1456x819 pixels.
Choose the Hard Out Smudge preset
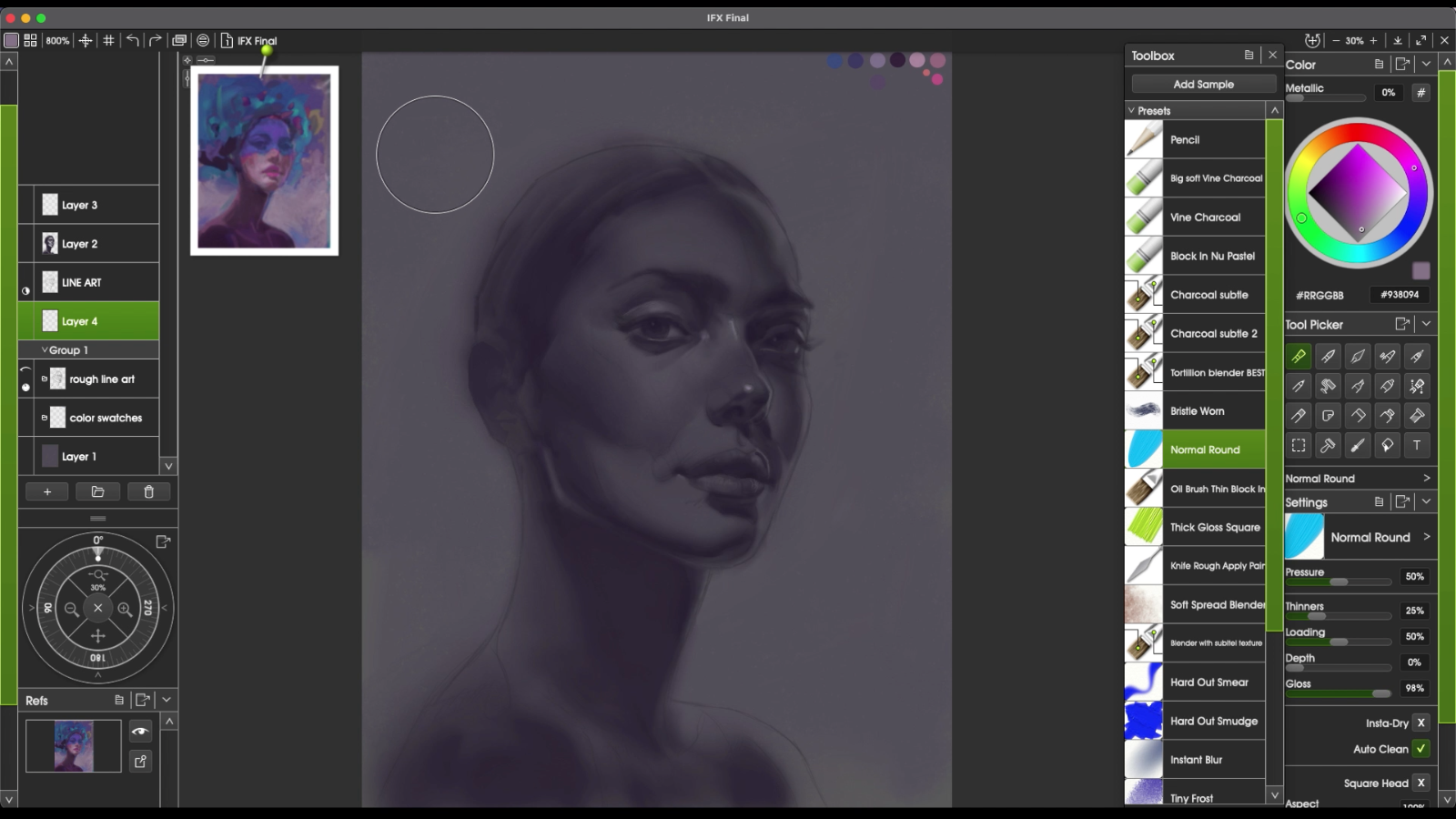1195,721
